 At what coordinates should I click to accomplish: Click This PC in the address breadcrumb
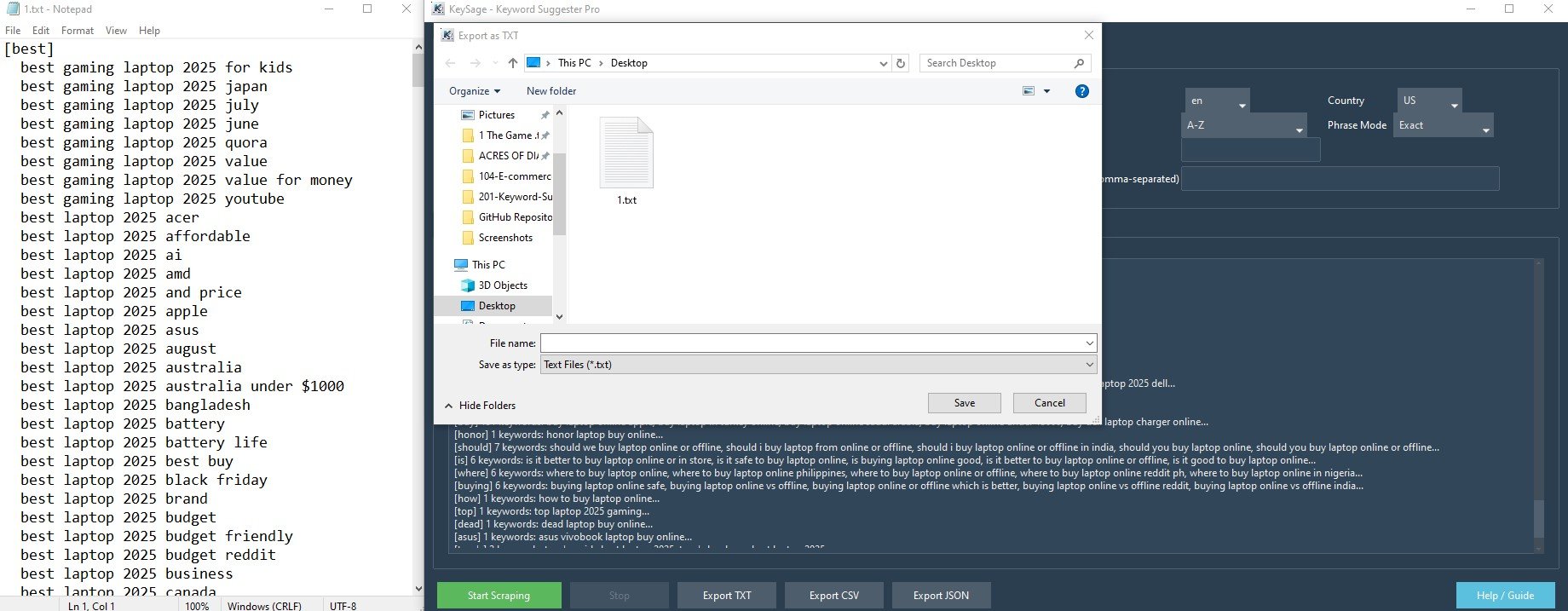574,63
